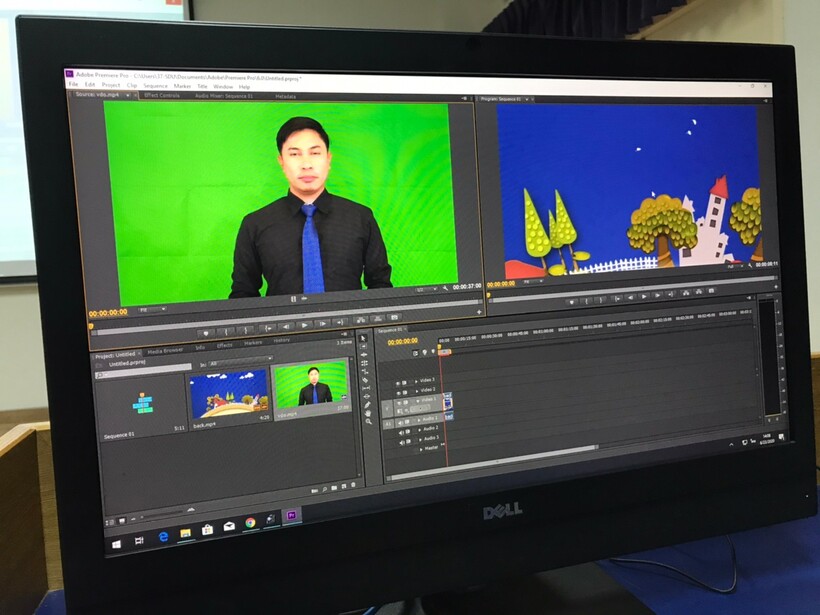Click Overwrite button in Source monitor
Screen dimensions: 820x615
(378, 318)
